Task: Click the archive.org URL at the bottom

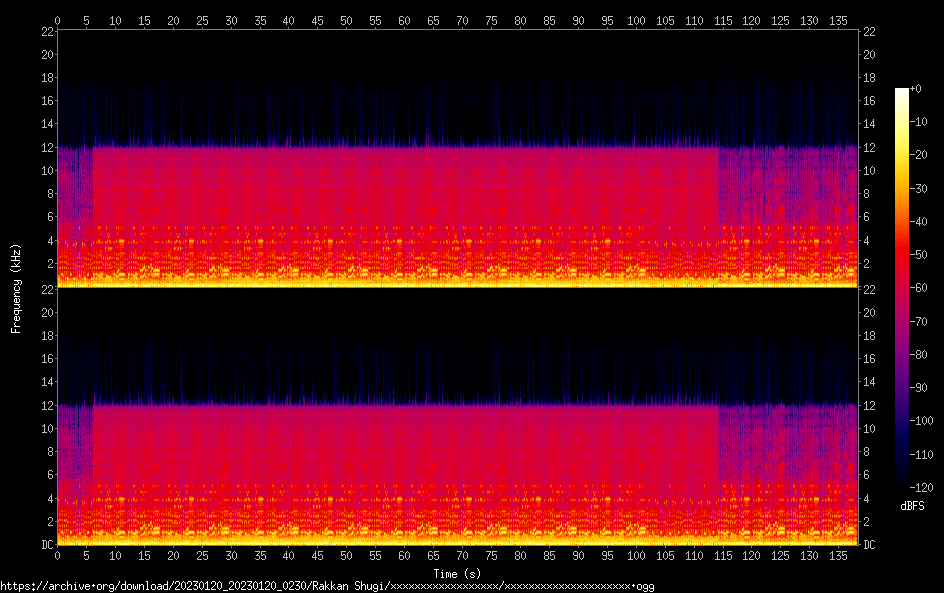Action: click(x=327, y=586)
